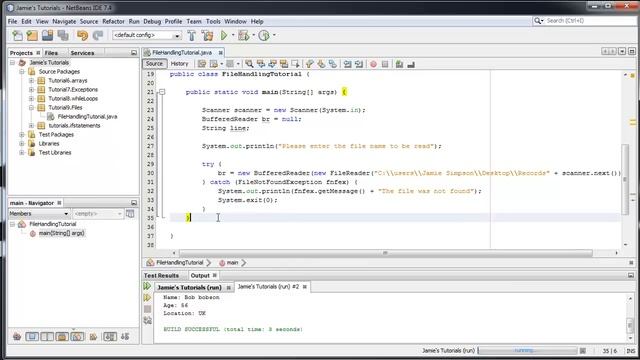Click the Build Project hammer icon

191,36
